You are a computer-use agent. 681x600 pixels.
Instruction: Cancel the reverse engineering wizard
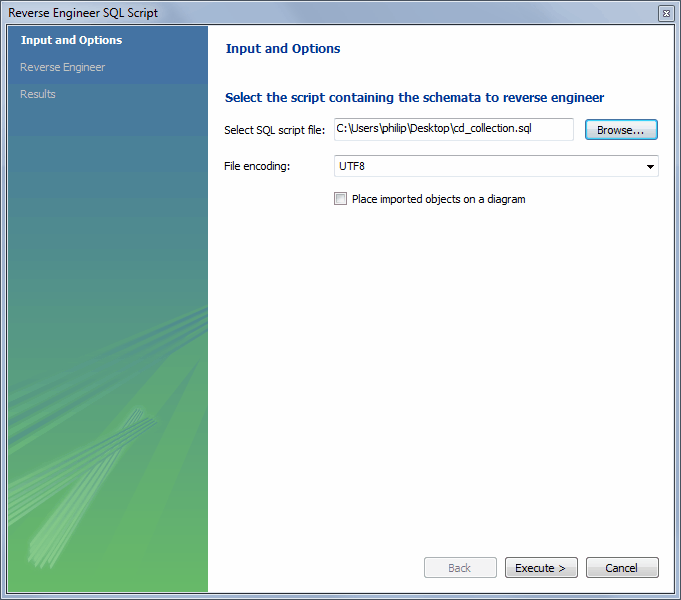pyautogui.click(x=621, y=568)
